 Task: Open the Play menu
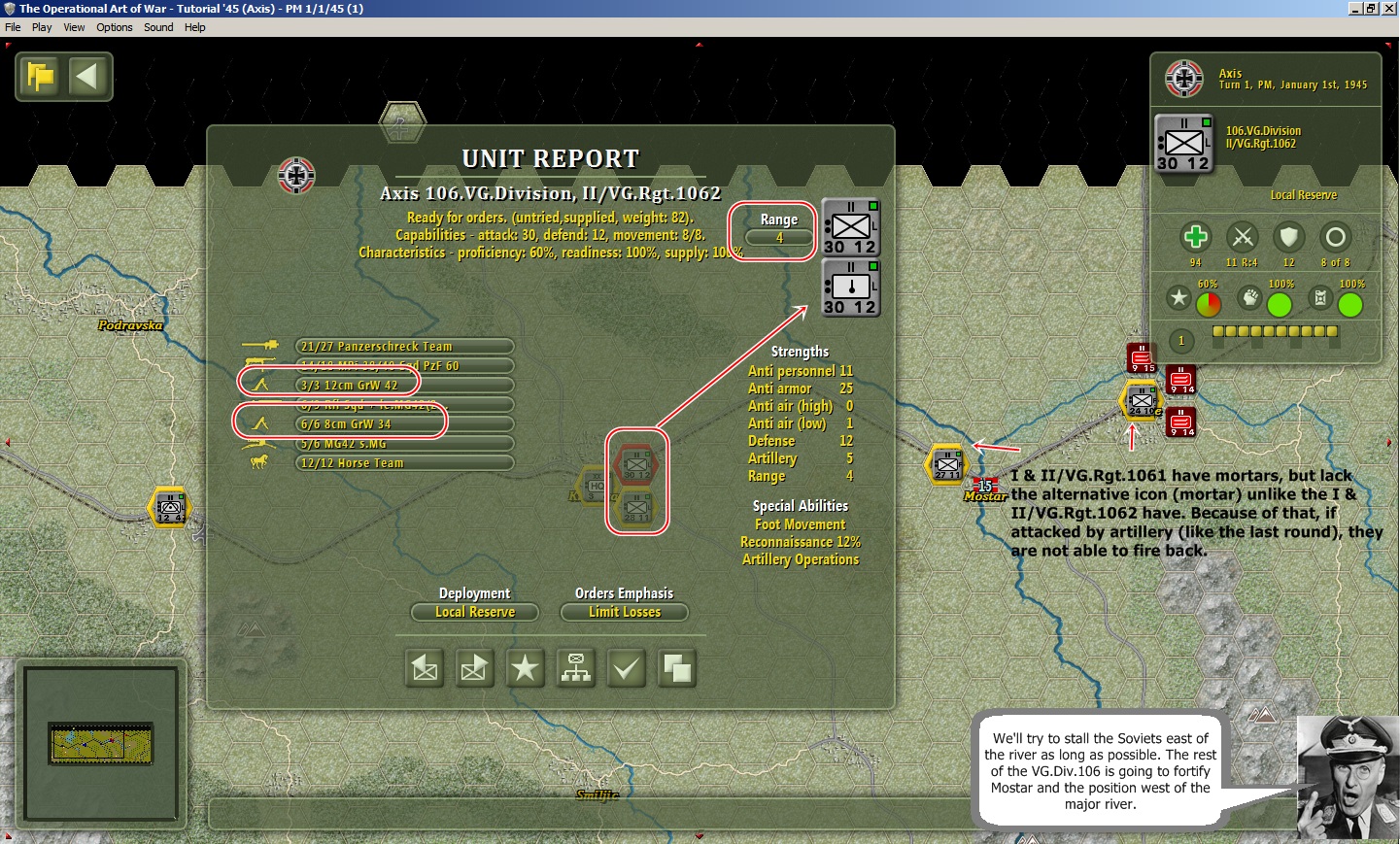tap(42, 27)
